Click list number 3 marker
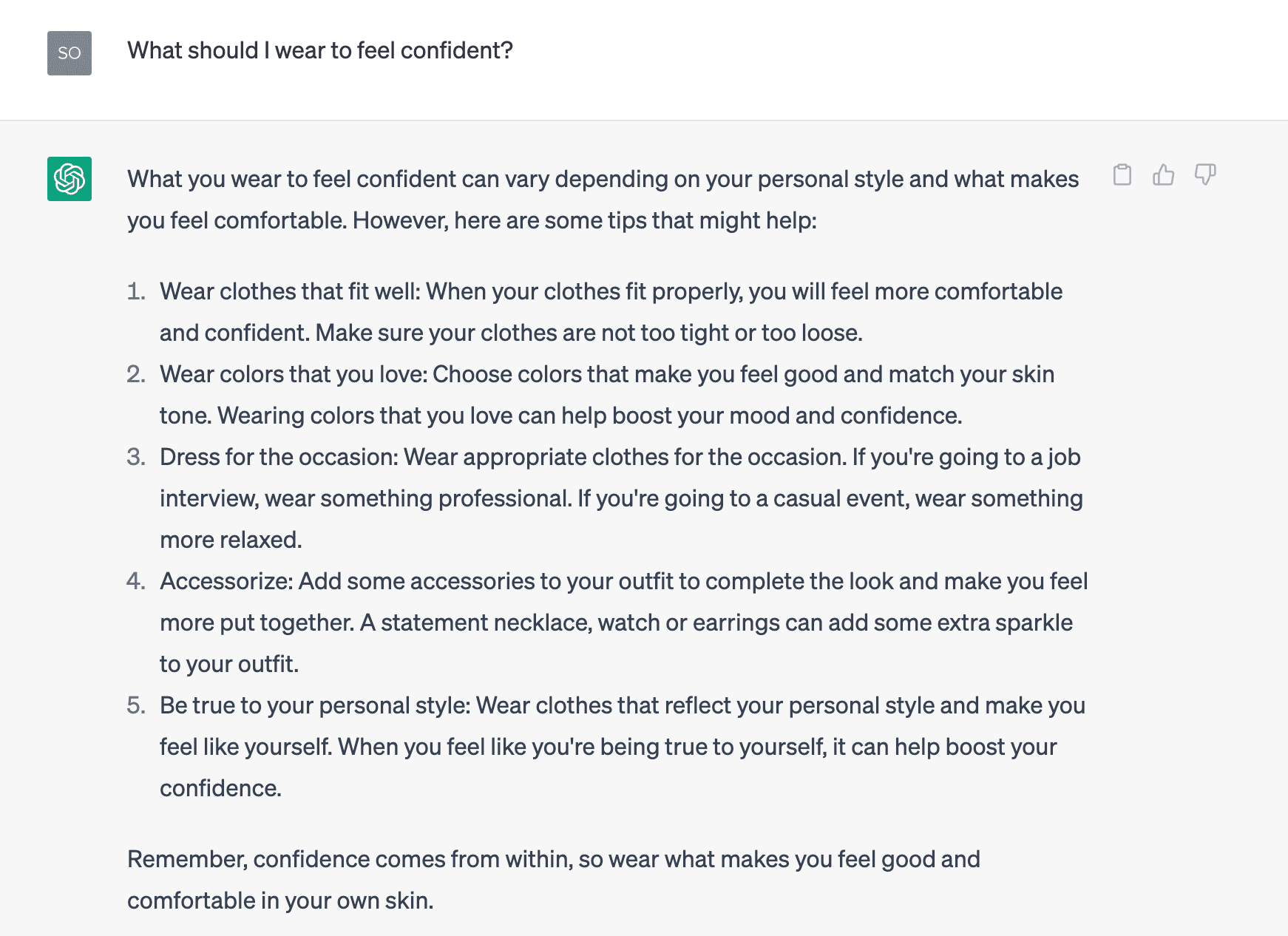 point(136,457)
